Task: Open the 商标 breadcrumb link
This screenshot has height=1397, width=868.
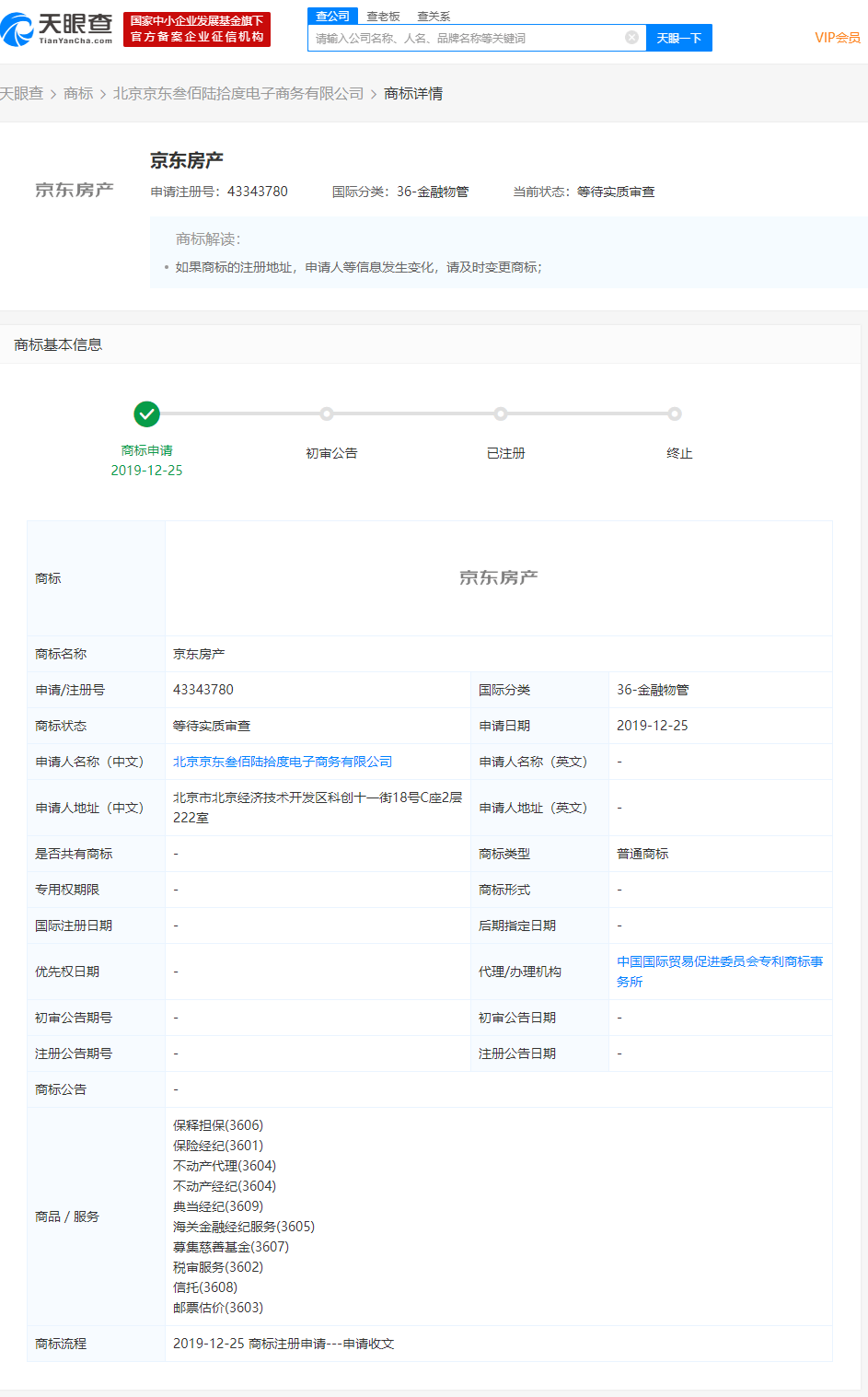Action: (78, 94)
